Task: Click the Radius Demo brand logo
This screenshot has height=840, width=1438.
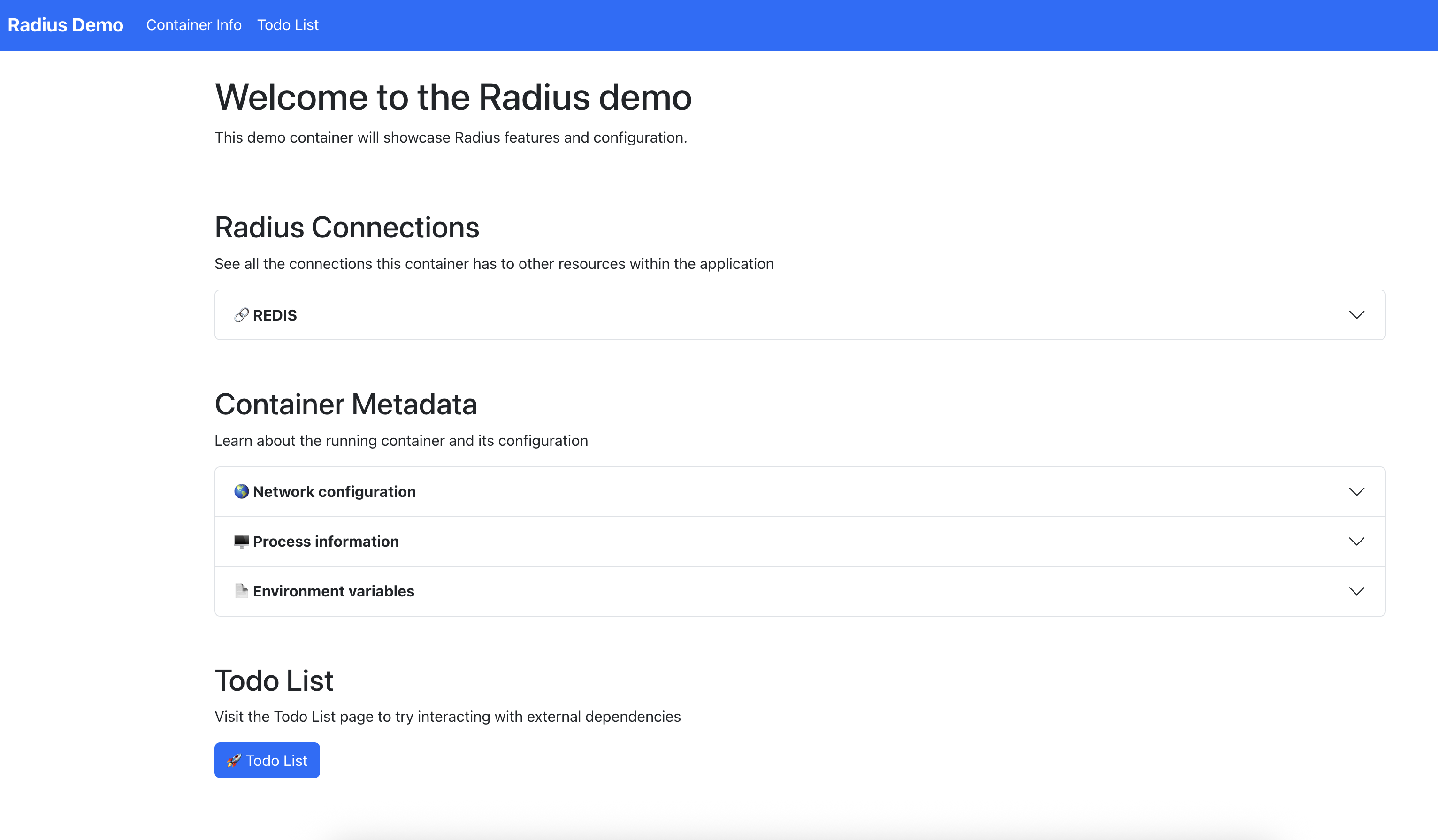Action: [x=65, y=25]
